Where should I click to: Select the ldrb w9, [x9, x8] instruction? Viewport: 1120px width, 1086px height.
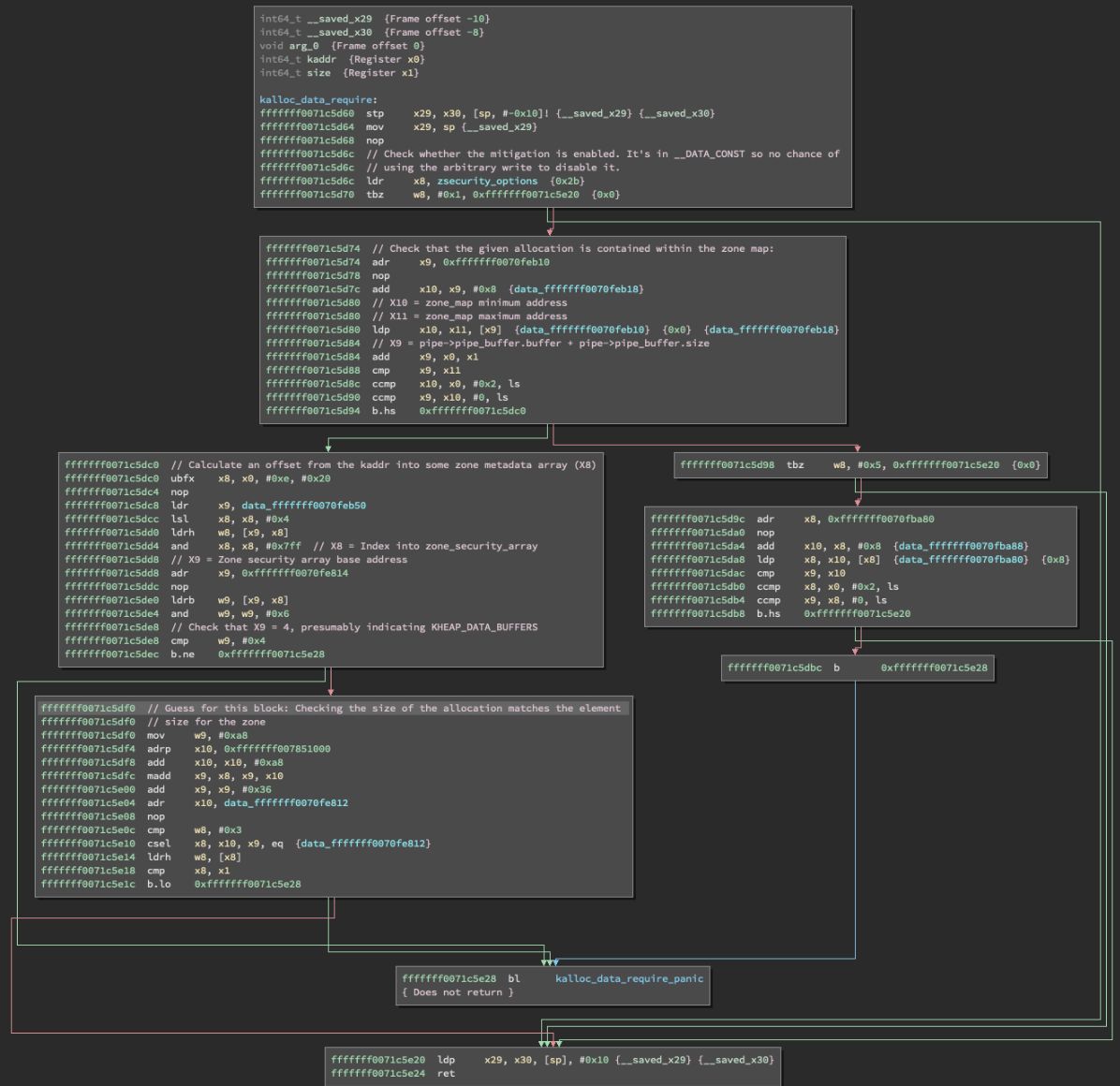[176, 600]
